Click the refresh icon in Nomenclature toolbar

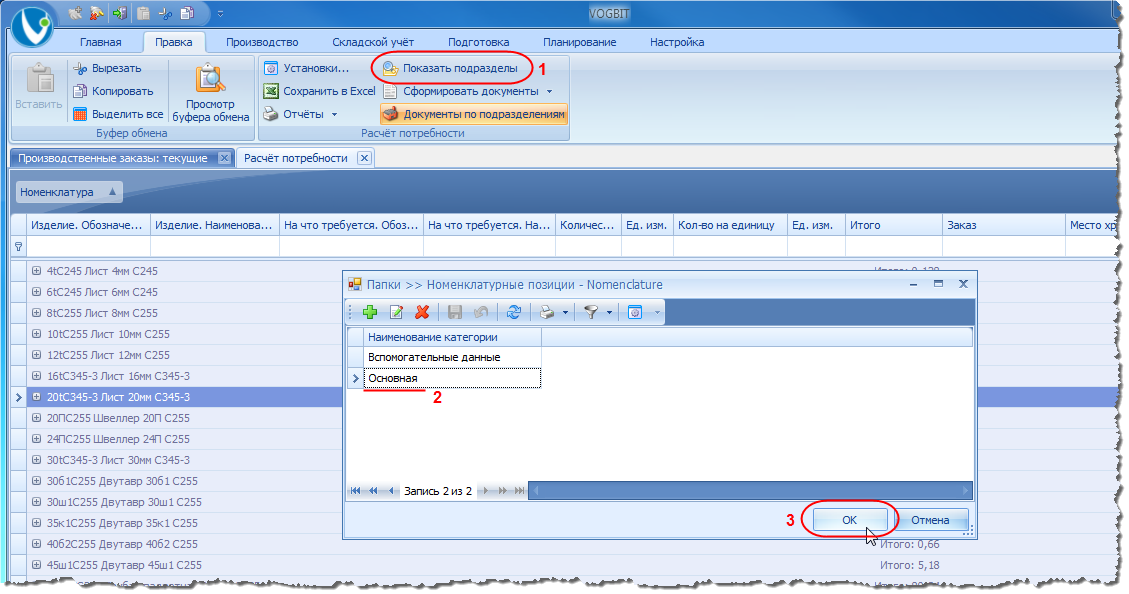[513, 312]
